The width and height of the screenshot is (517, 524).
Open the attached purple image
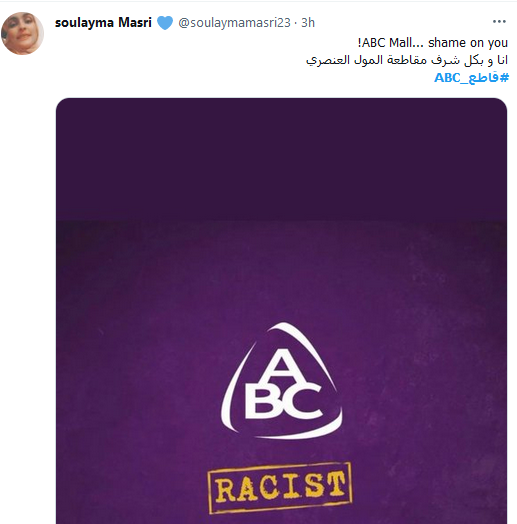coord(281,311)
